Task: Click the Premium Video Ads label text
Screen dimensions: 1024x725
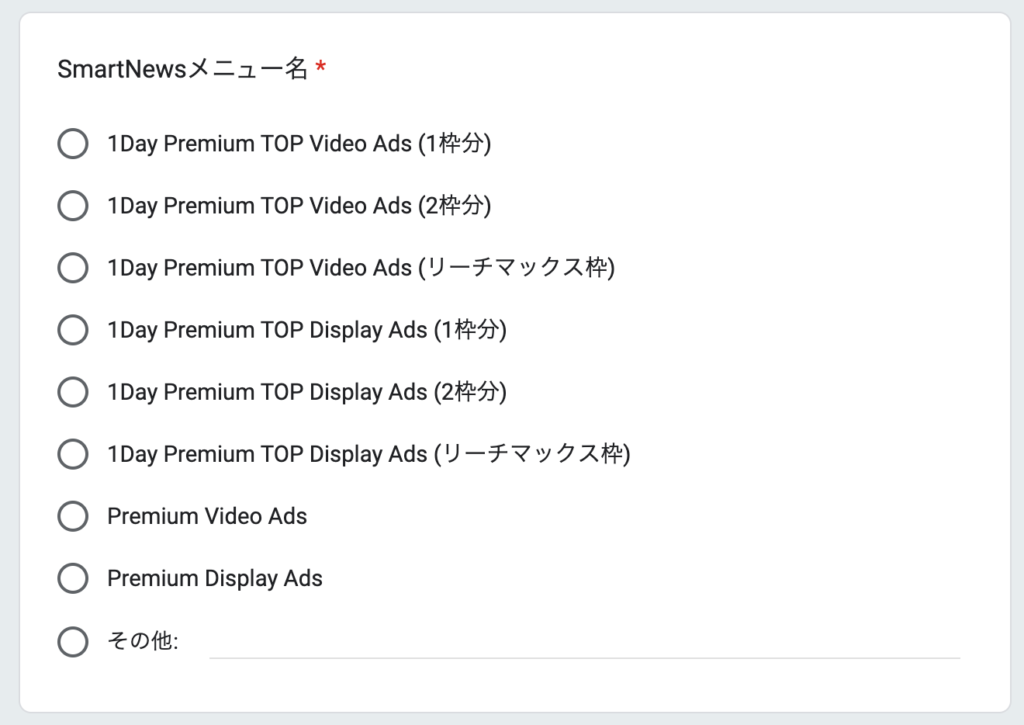Action: click(207, 516)
